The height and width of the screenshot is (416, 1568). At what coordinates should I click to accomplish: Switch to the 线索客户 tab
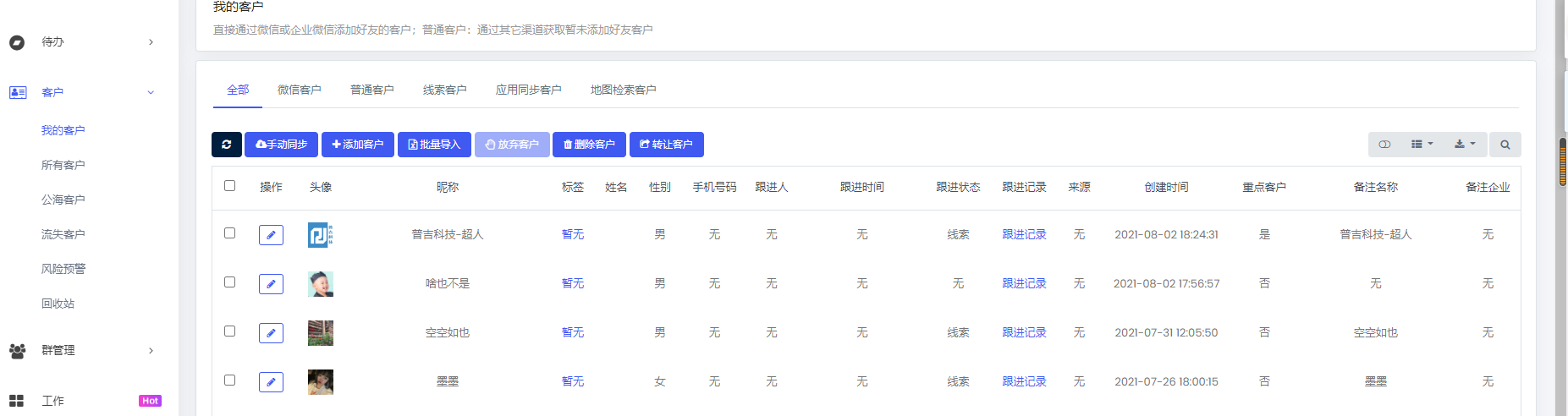445,90
